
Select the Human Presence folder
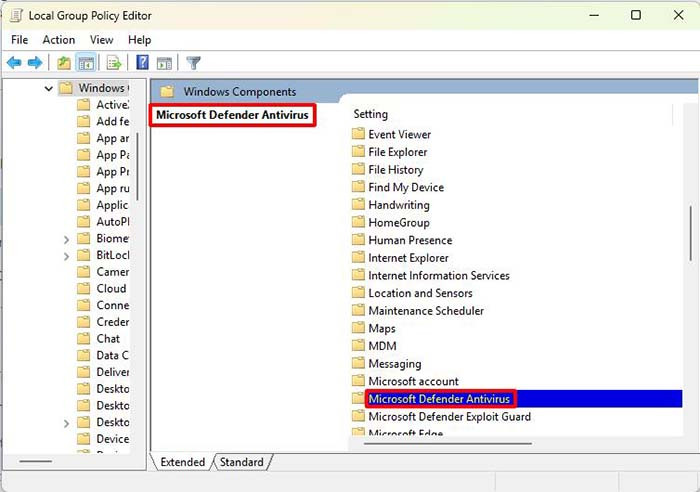point(410,240)
